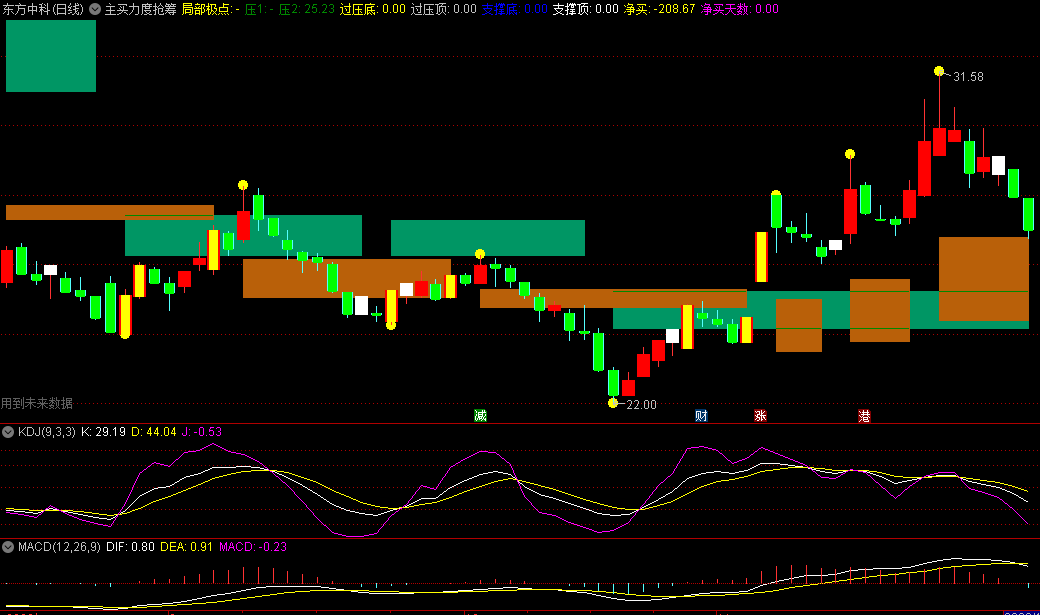Click the red 涨 event marker

(760, 415)
